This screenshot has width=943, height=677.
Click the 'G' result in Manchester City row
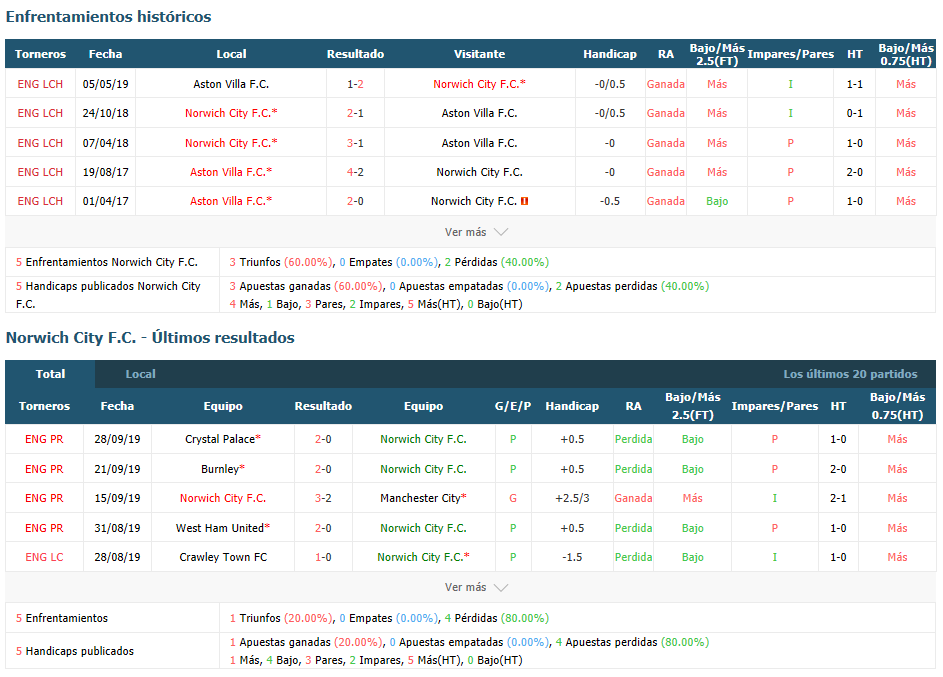click(x=513, y=498)
